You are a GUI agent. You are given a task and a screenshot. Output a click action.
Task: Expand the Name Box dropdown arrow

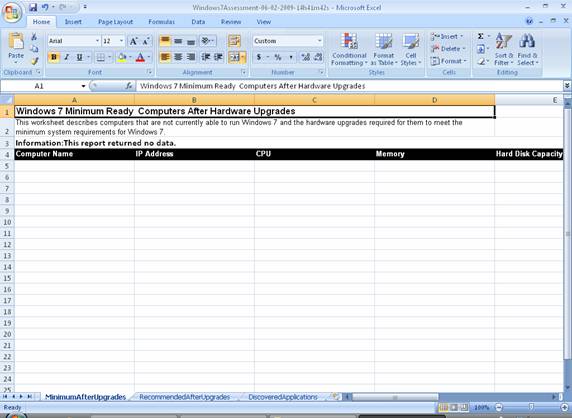(x=84, y=86)
